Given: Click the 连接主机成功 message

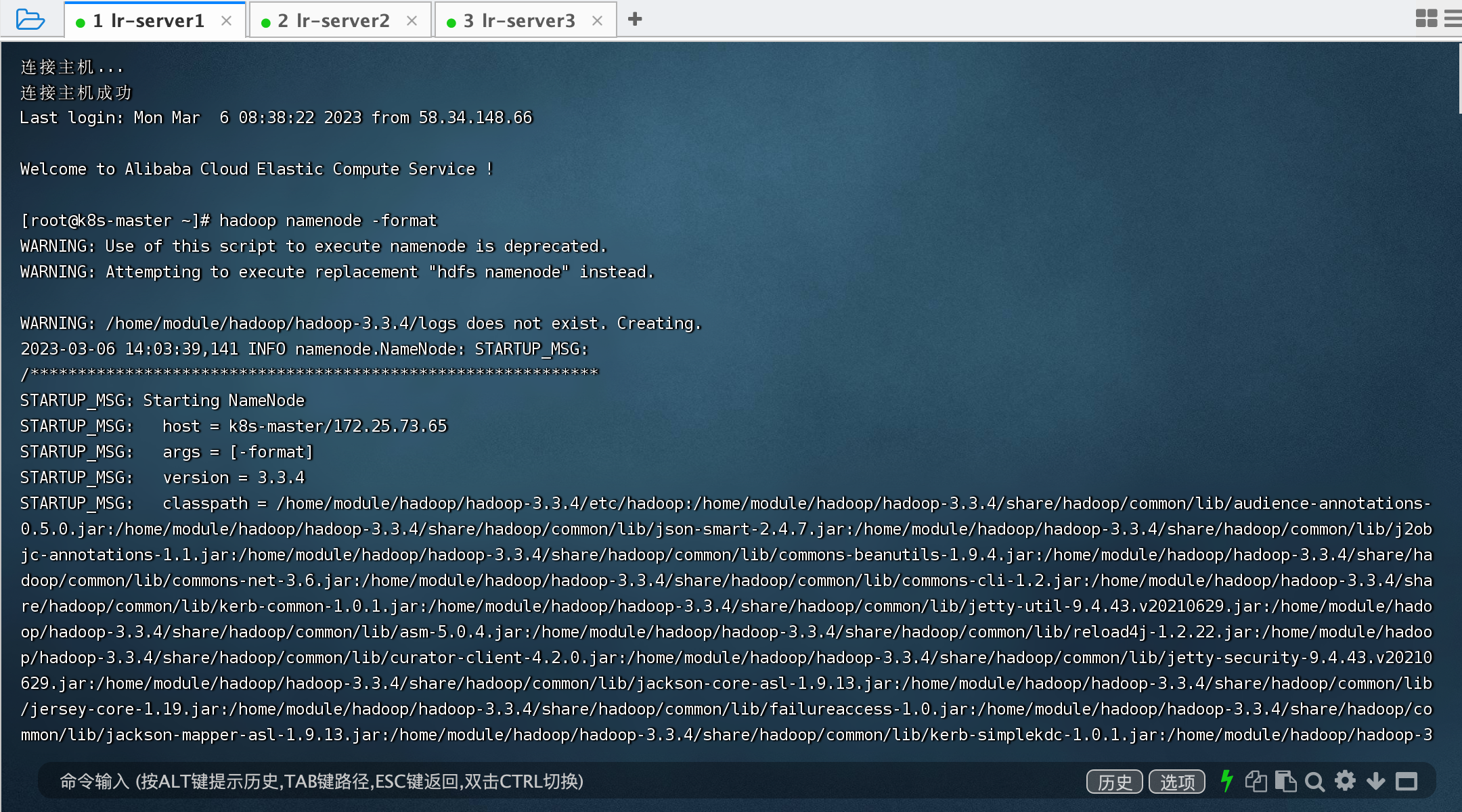Looking at the screenshot, I should point(76,92).
